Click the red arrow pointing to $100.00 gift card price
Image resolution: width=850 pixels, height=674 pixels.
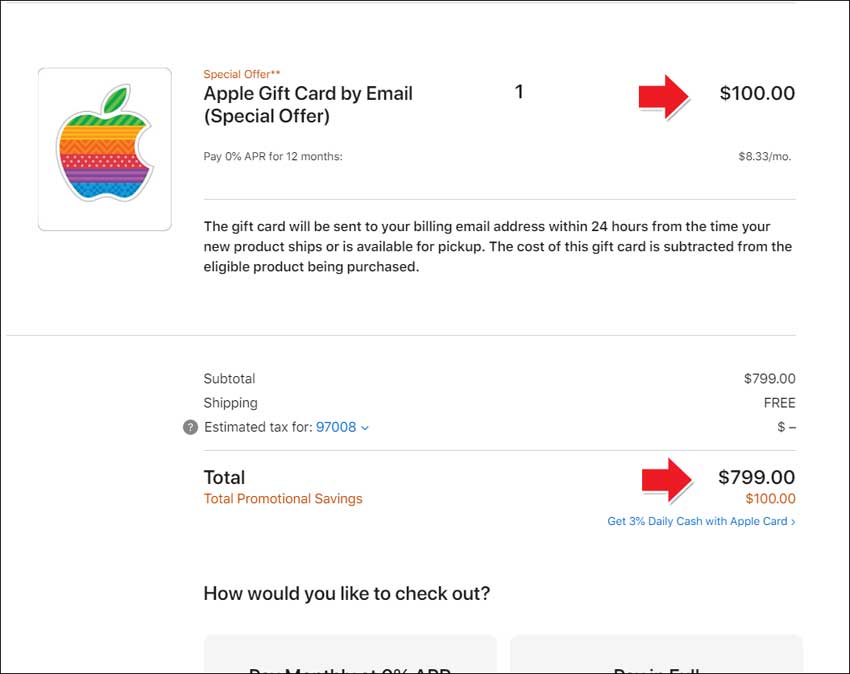click(x=664, y=97)
